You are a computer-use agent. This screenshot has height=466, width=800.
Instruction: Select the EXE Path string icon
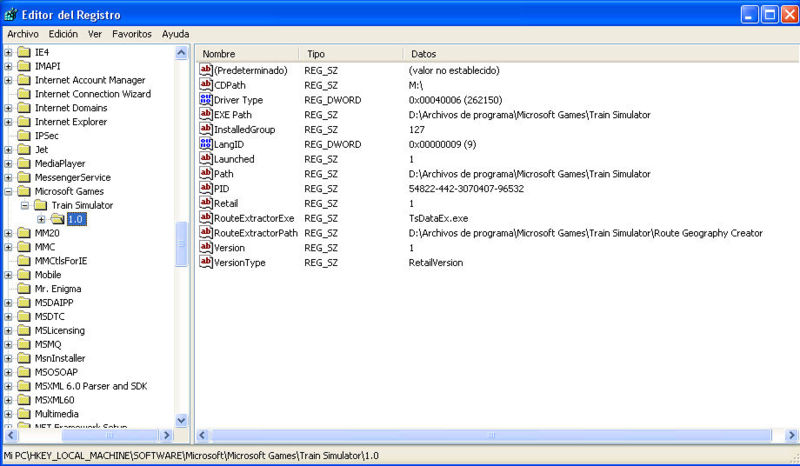[207, 115]
